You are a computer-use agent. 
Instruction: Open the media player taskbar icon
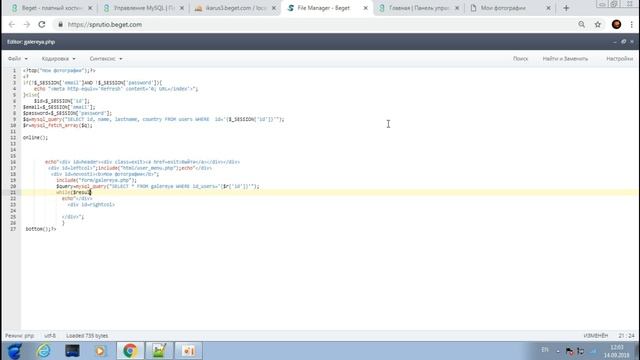pos(100,351)
